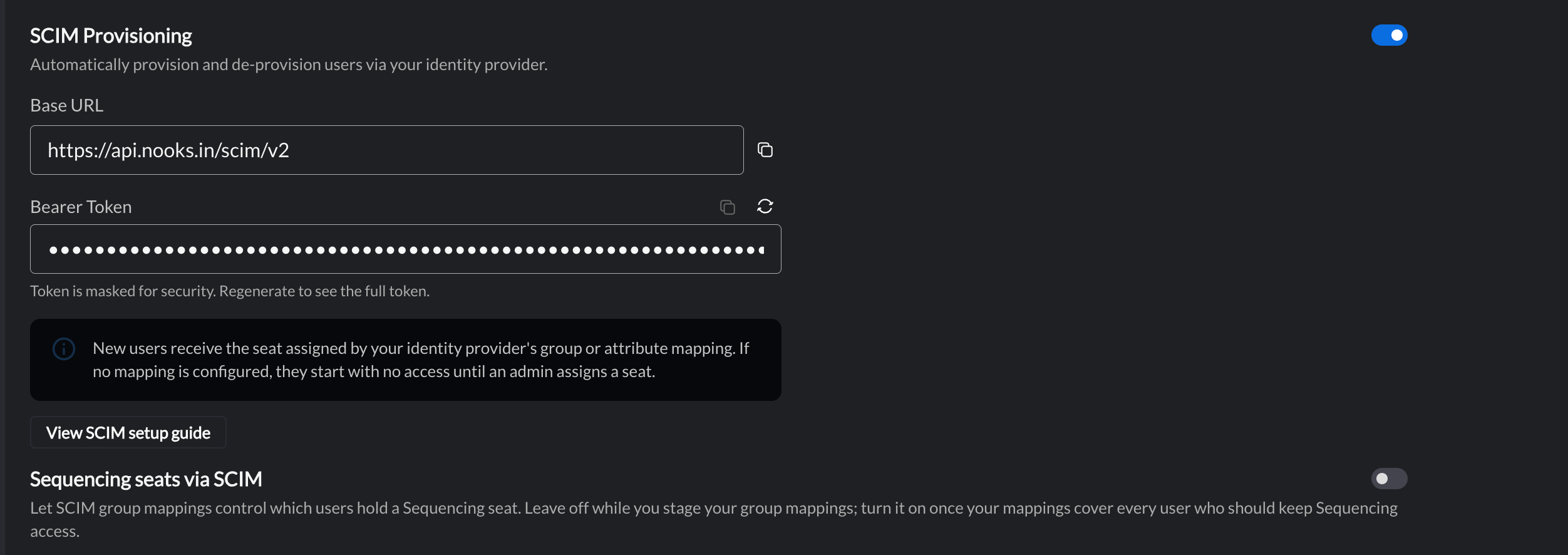
Task: Click the 'Base URL' label
Action: (x=66, y=105)
